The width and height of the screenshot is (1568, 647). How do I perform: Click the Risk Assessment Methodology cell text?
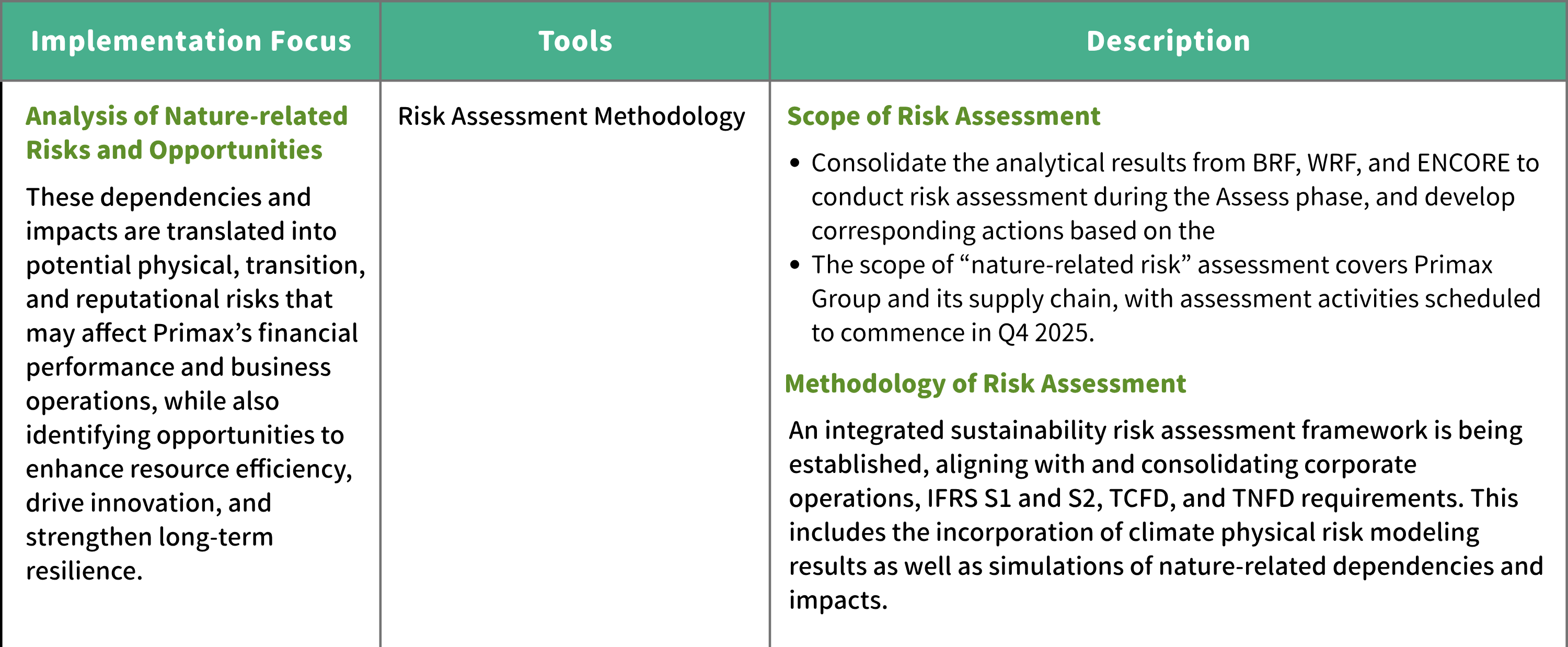[x=571, y=117]
